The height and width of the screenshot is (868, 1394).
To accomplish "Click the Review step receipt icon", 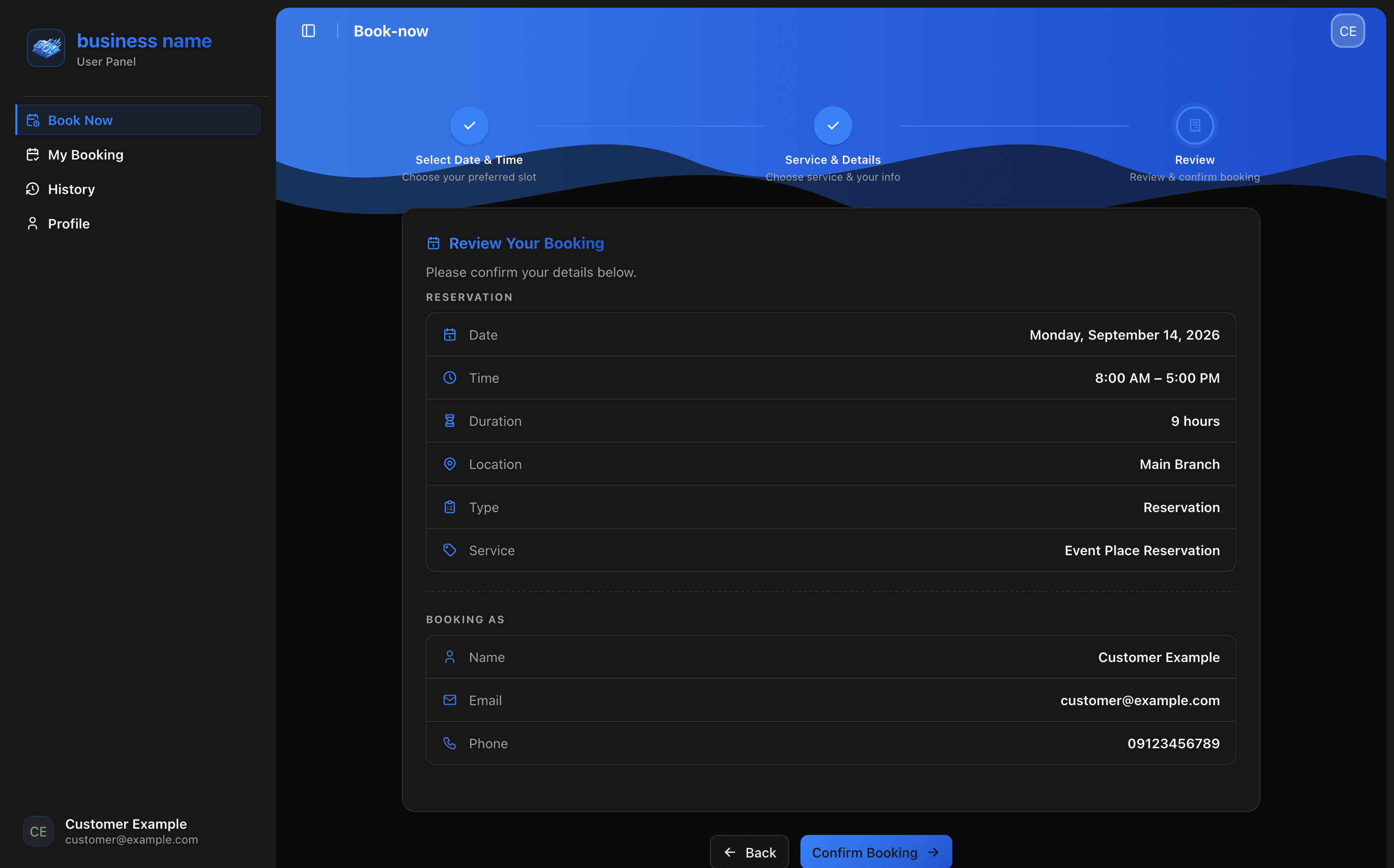I will (1194, 125).
